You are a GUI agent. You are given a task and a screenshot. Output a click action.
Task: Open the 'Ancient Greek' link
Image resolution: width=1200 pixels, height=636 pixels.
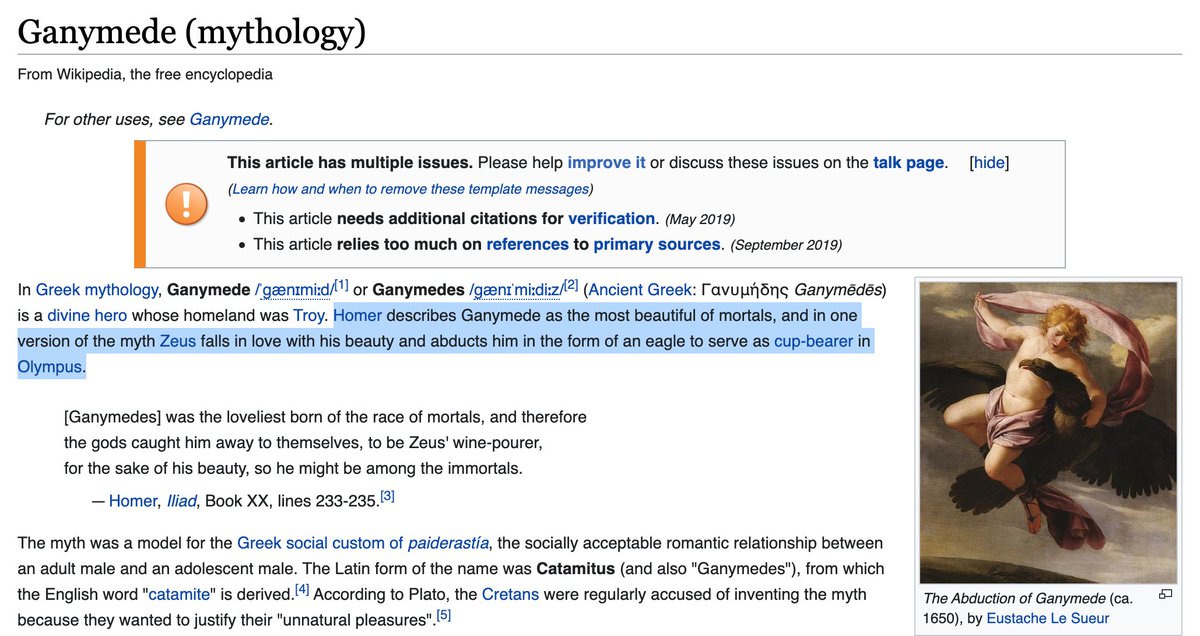(640, 290)
